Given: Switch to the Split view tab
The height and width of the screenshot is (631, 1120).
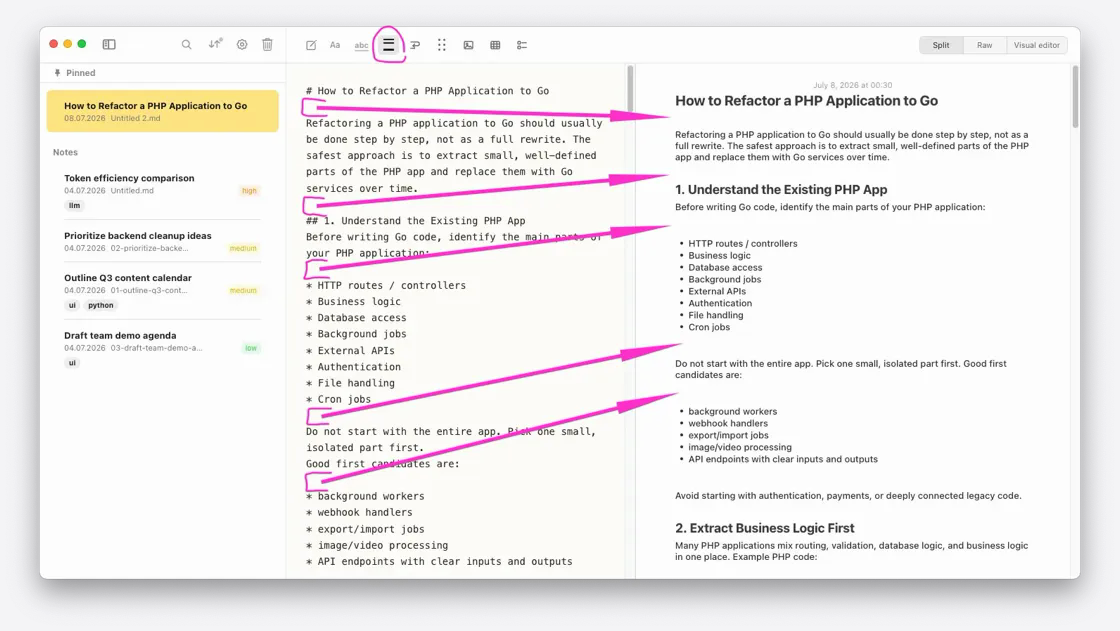Looking at the screenshot, I should pos(941,45).
